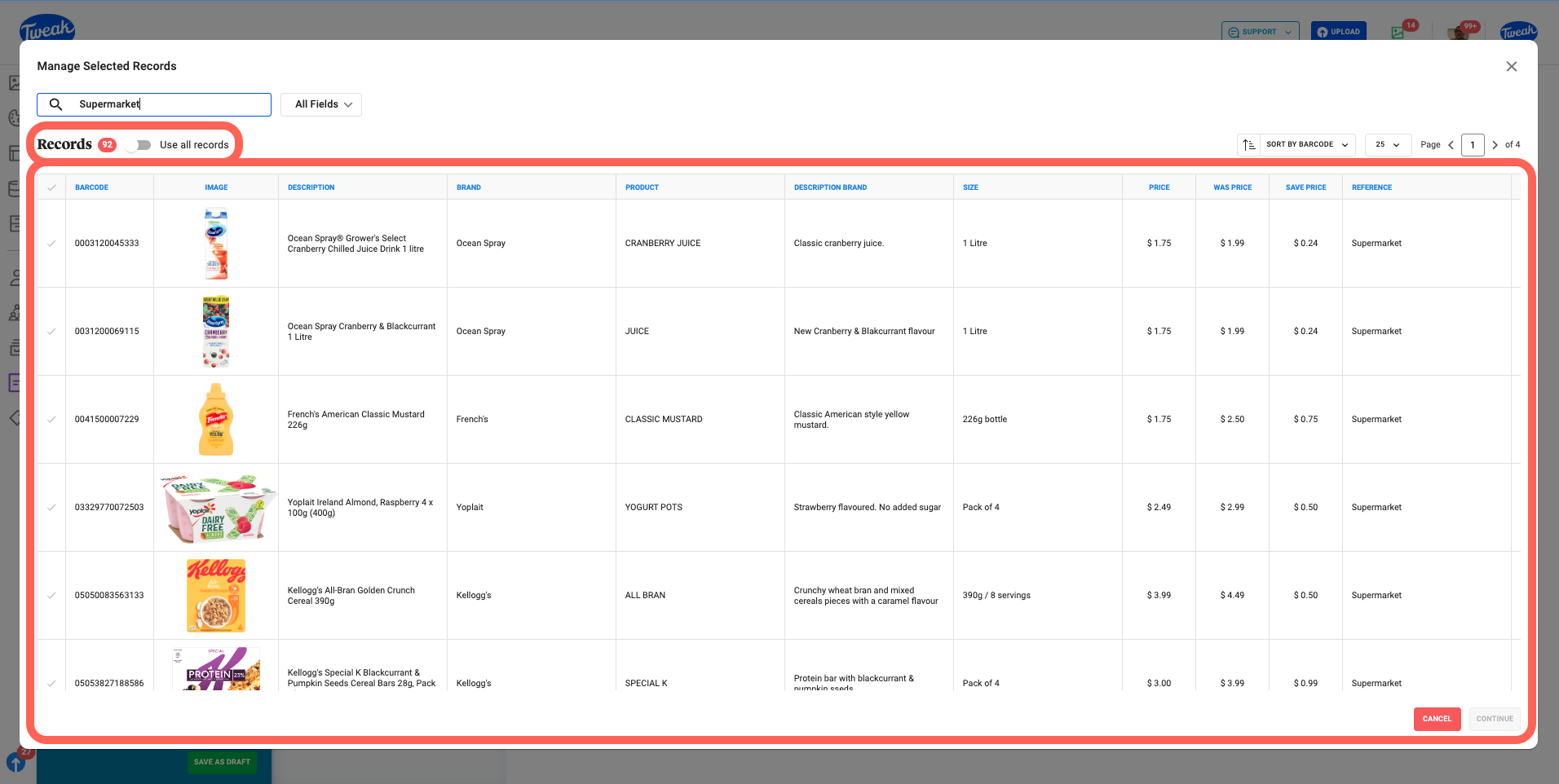
Task: Click Size column header
Action: tap(970, 187)
